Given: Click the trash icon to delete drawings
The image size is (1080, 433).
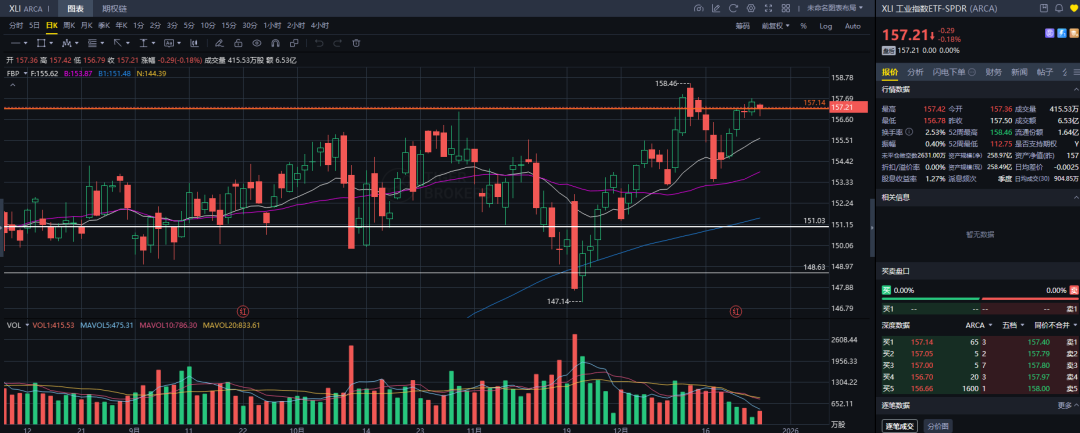Looking at the screenshot, I should pyautogui.click(x=355, y=43).
